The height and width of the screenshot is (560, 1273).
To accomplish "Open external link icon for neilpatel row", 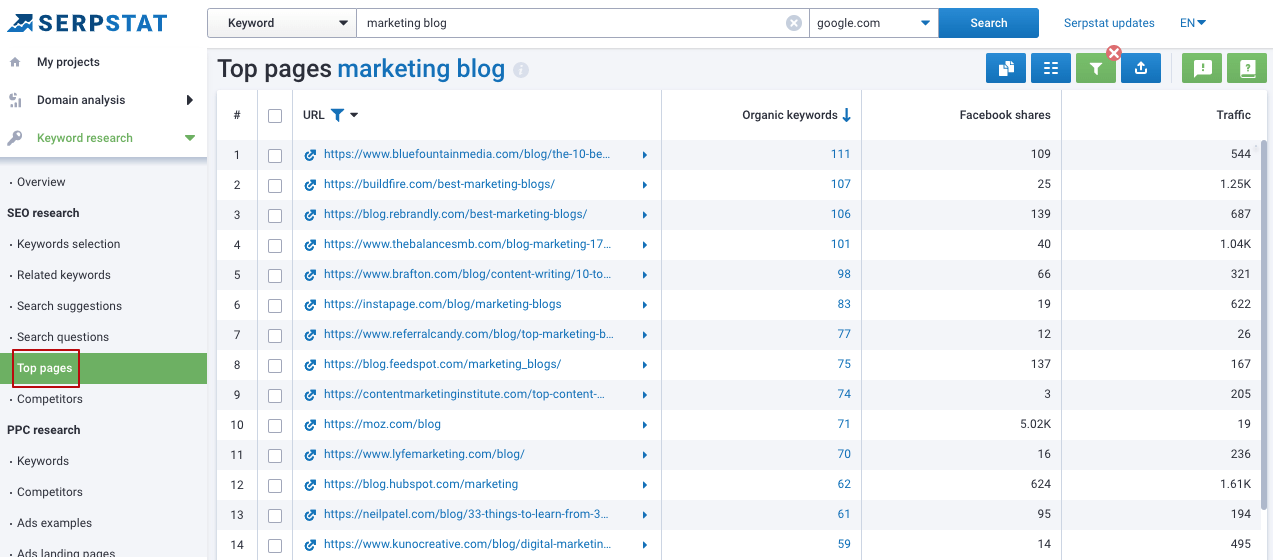I will coord(310,515).
